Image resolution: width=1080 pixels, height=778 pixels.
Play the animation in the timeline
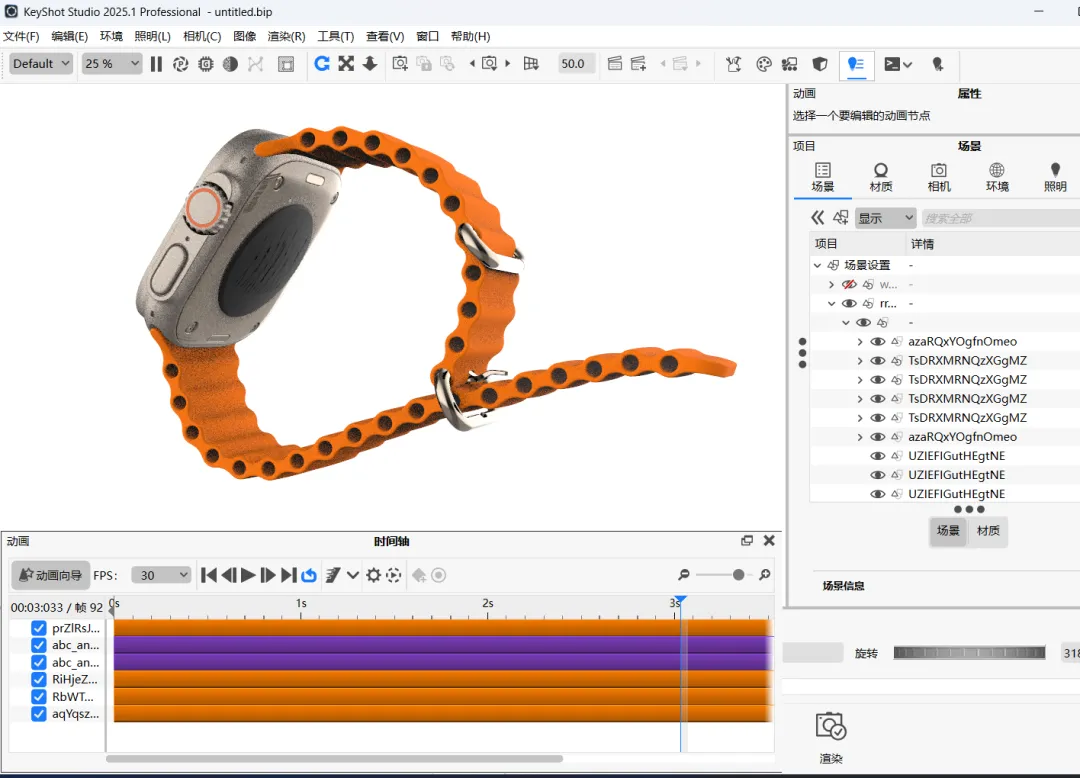(x=248, y=575)
